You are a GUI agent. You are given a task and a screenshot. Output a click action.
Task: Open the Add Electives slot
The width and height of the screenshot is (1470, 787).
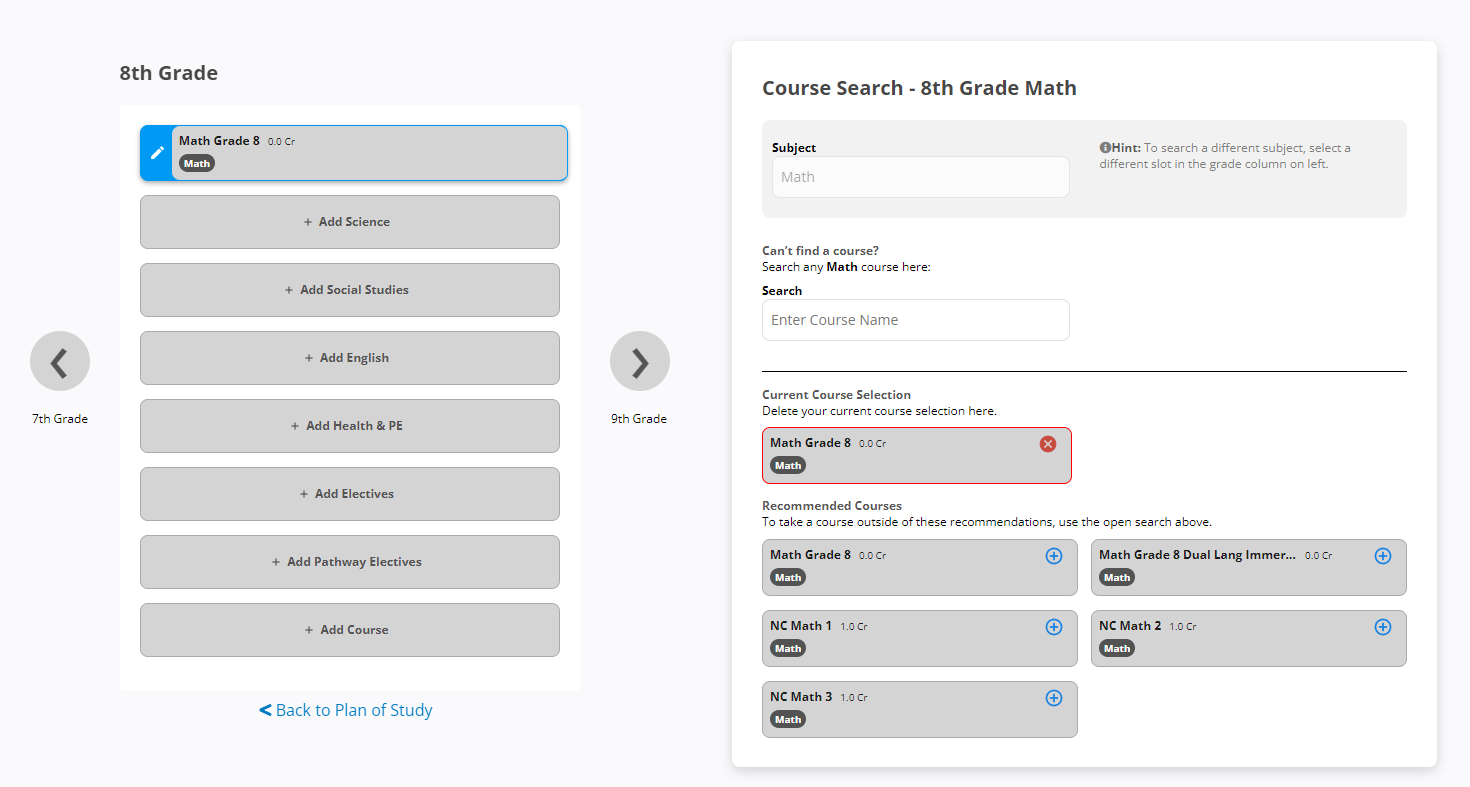click(x=349, y=494)
